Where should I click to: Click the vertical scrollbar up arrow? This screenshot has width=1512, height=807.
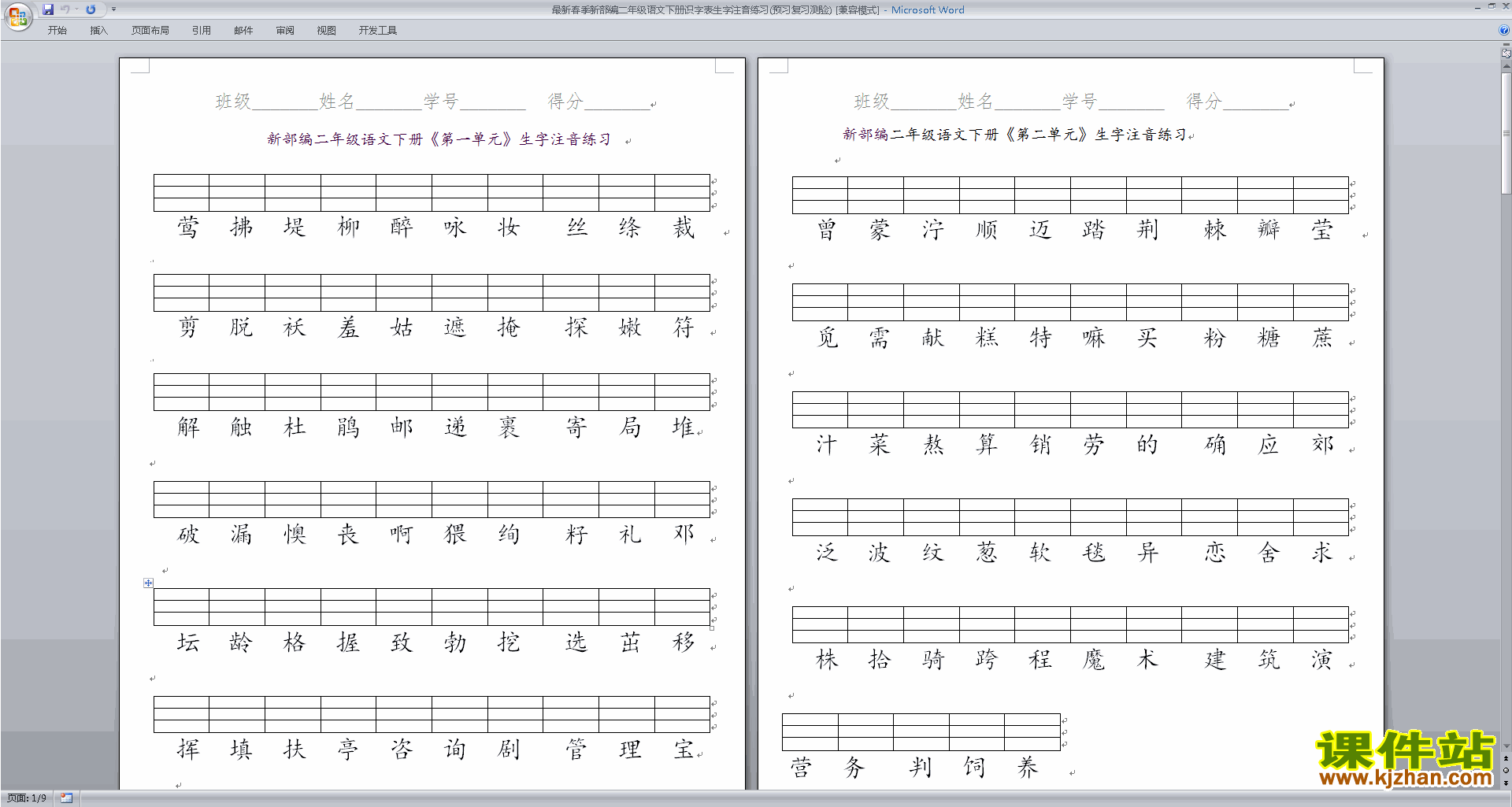point(1506,66)
